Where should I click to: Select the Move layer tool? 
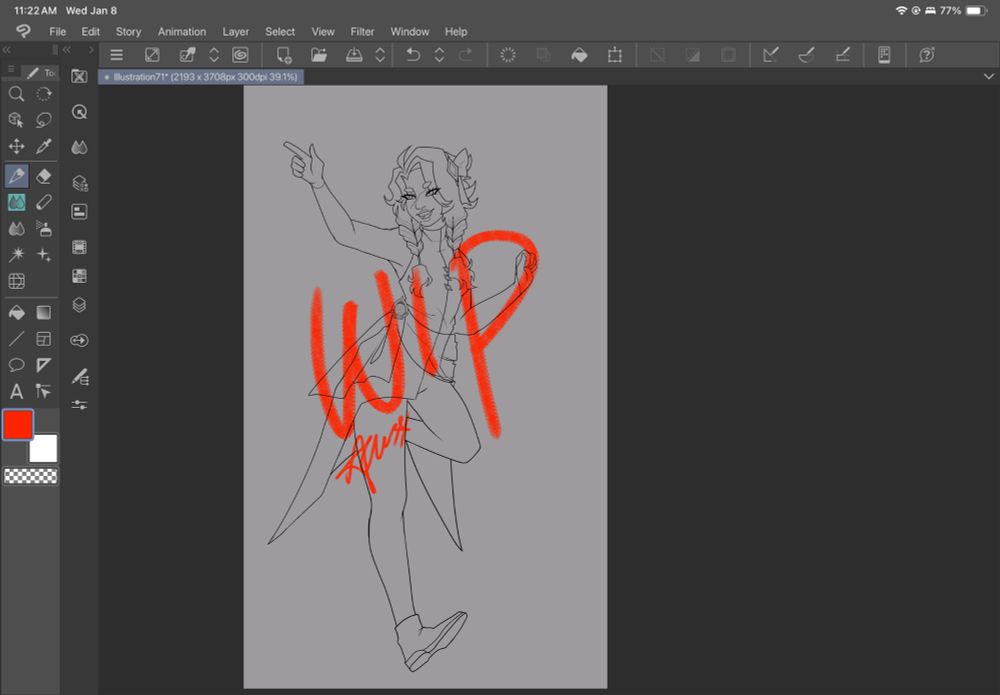pyautogui.click(x=17, y=147)
